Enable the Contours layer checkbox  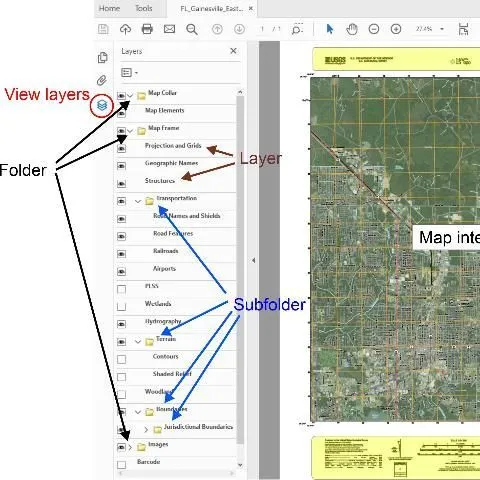(x=122, y=359)
